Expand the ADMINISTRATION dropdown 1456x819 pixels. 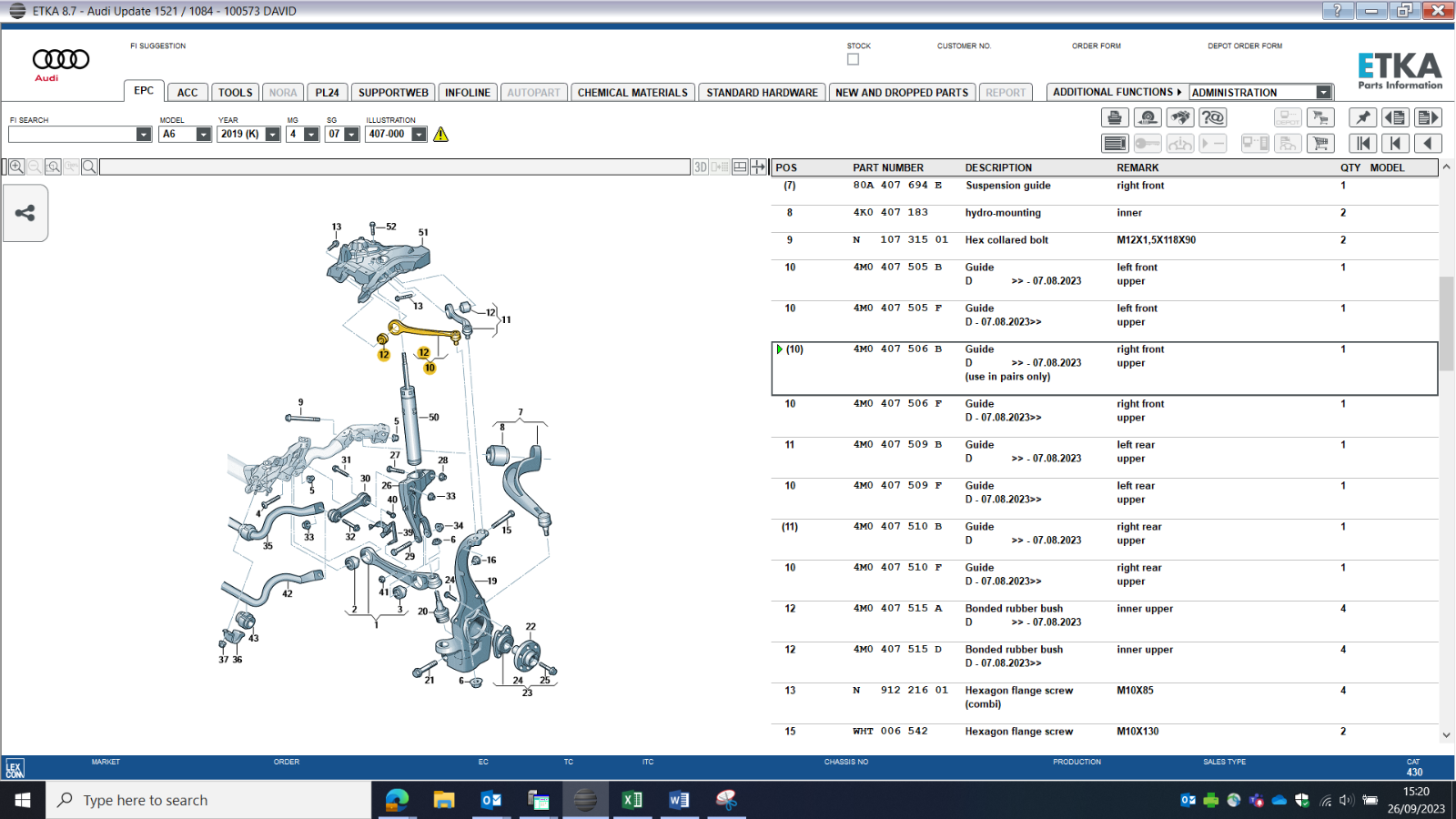(1323, 92)
